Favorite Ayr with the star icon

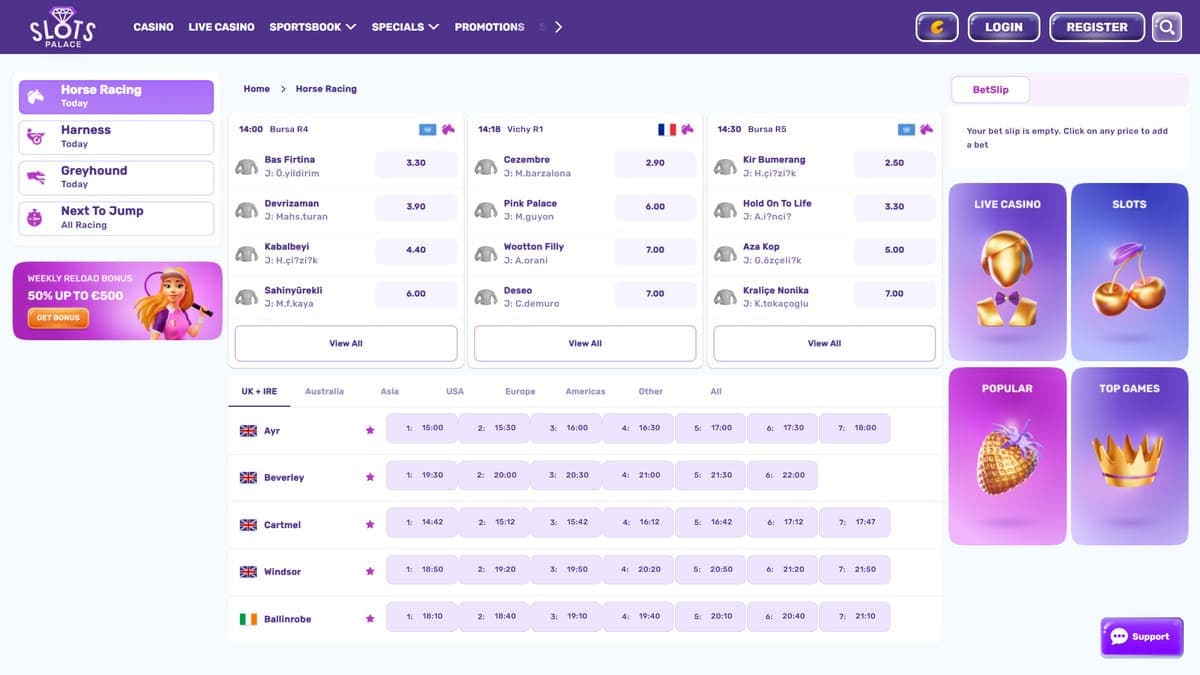click(370, 430)
